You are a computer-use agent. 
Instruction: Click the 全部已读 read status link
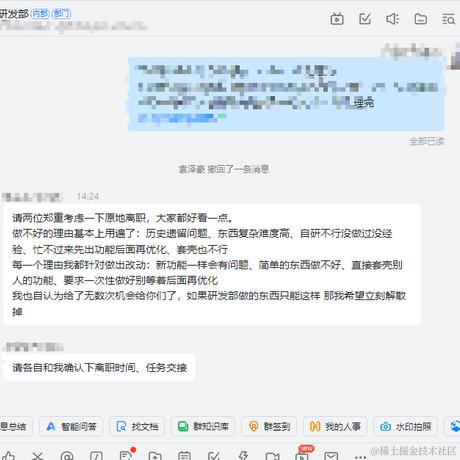(x=426, y=141)
